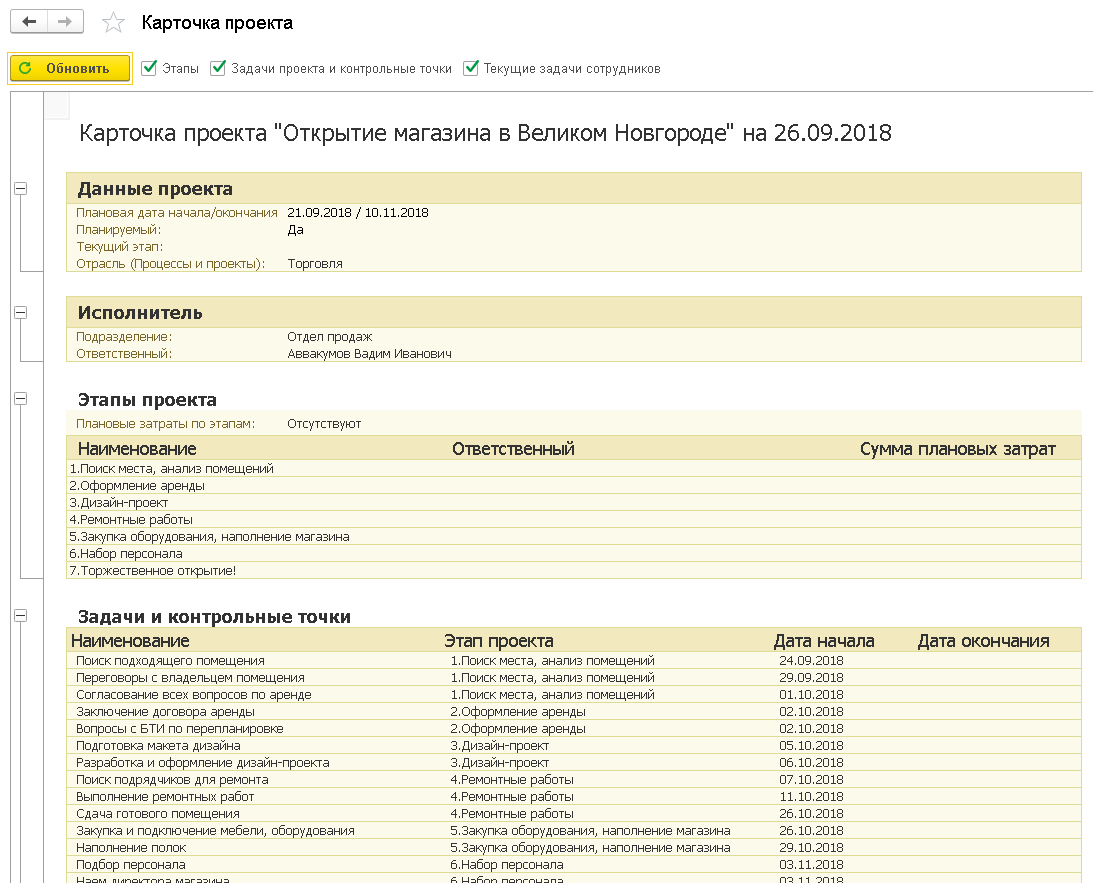Click the date value 21.09.2018 / 10.11.2018
This screenshot has width=1093, height=883.
point(358,213)
